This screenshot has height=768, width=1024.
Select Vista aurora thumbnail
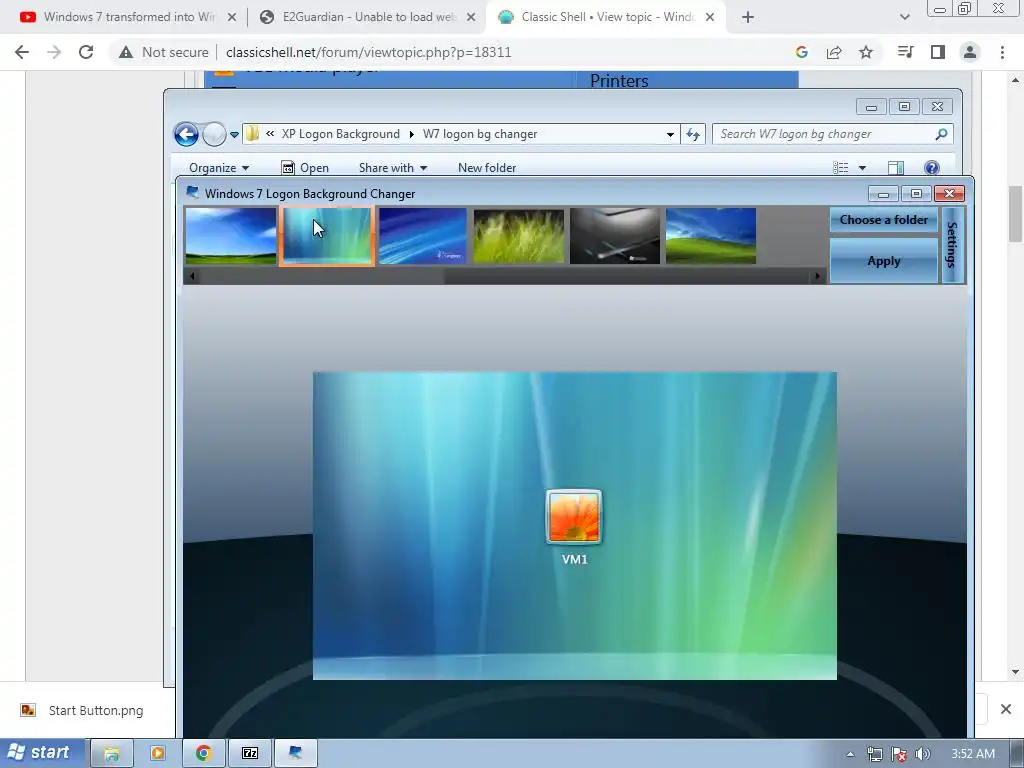click(x=327, y=236)
